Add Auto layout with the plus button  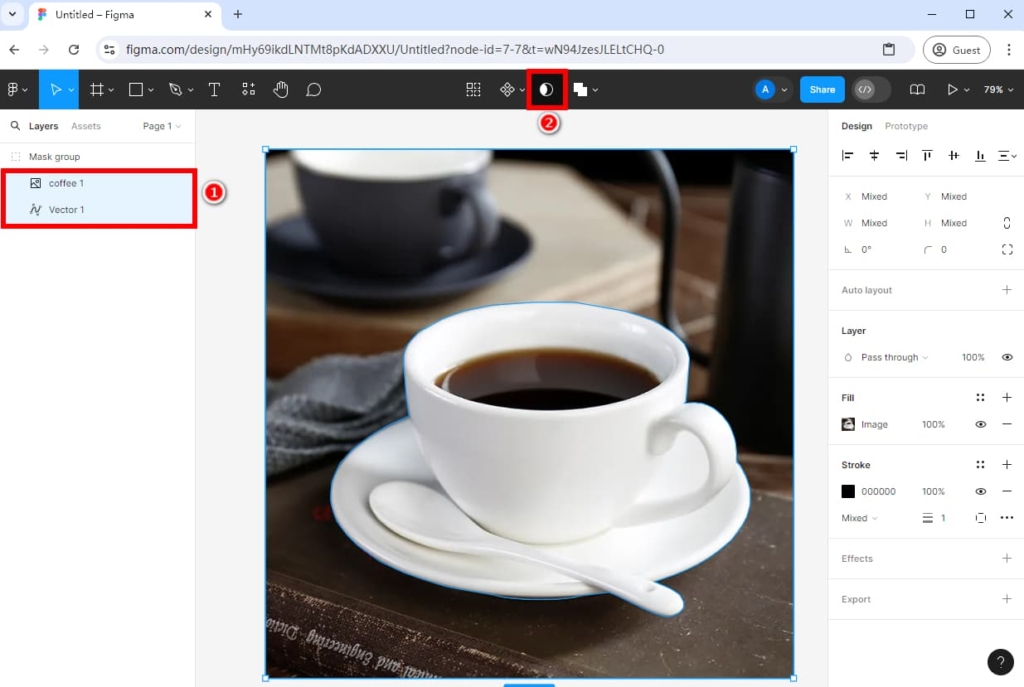tap(1007, 290)
